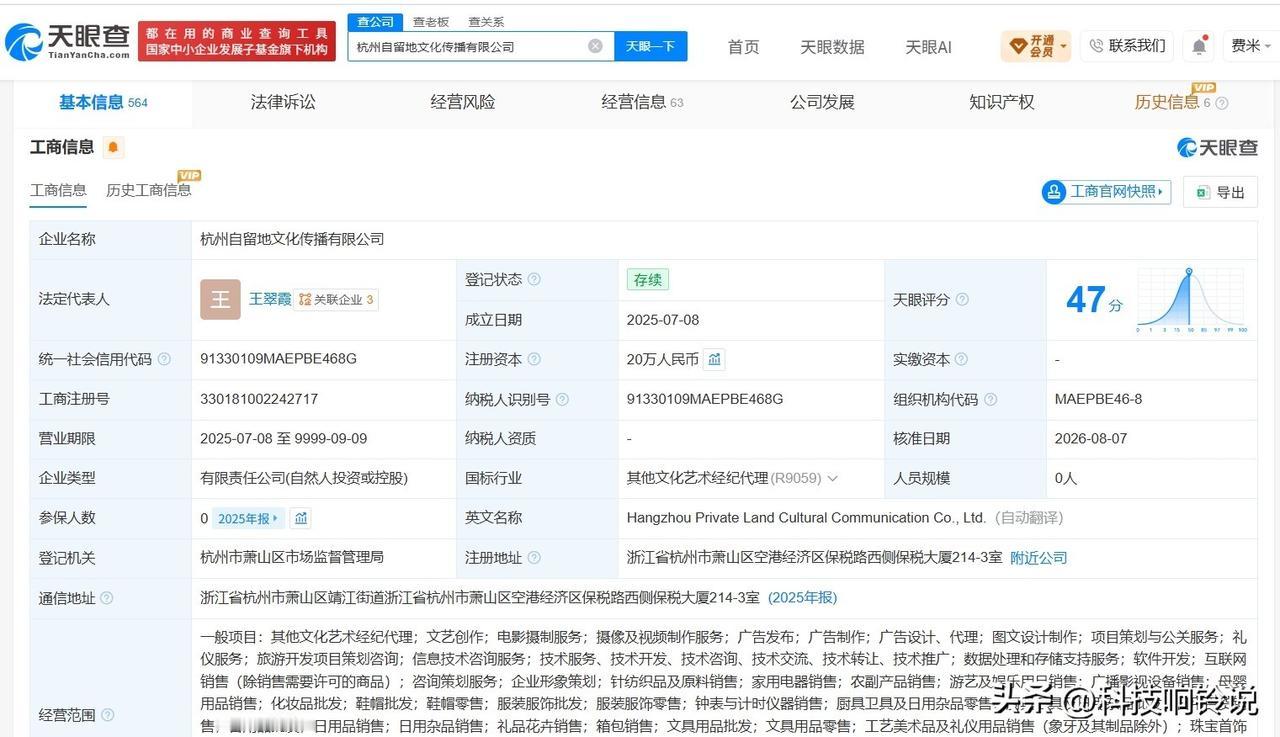Click the 47分 score value
The width and height of the screenshot is (1280, 737).
[1094, 299]
